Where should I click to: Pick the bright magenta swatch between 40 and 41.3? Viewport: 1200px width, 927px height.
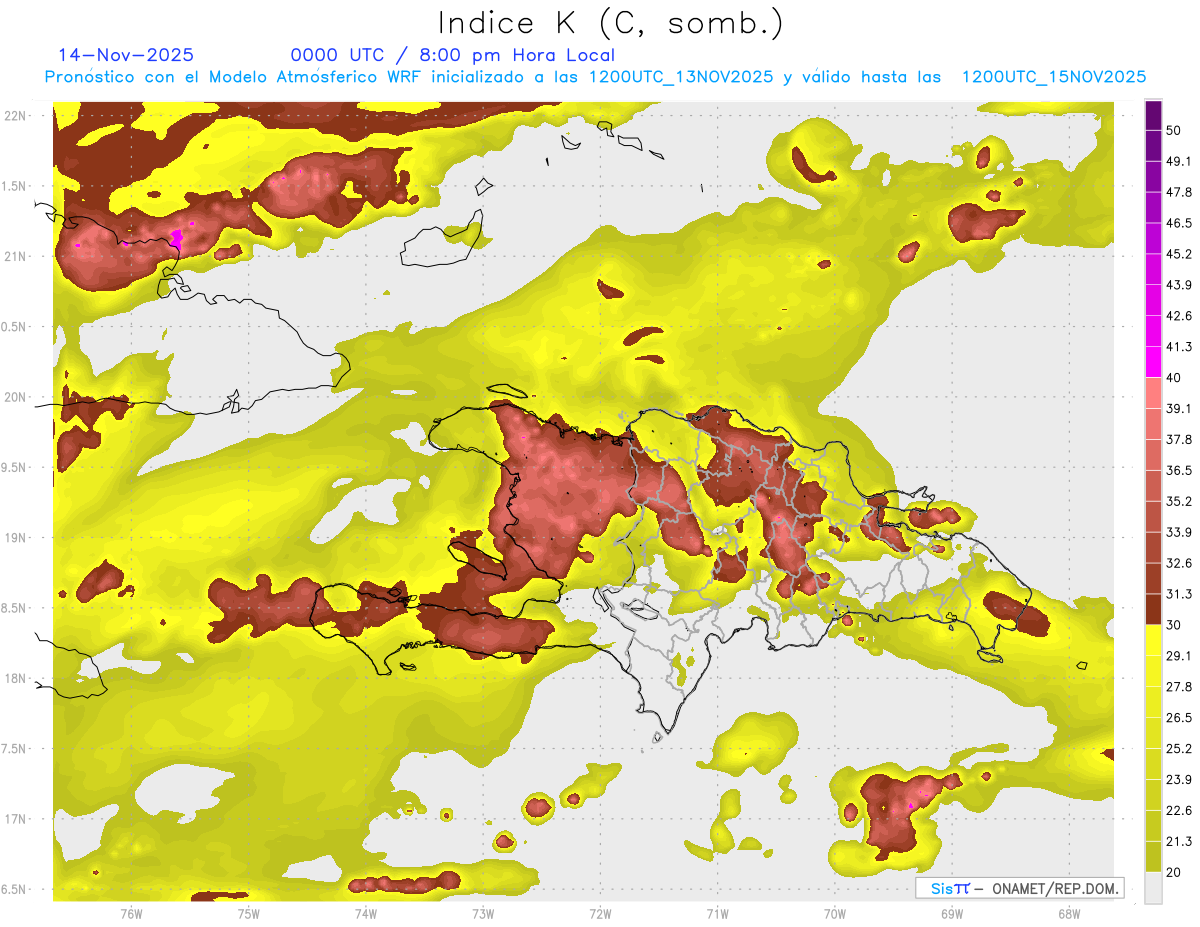[1153, 363]
